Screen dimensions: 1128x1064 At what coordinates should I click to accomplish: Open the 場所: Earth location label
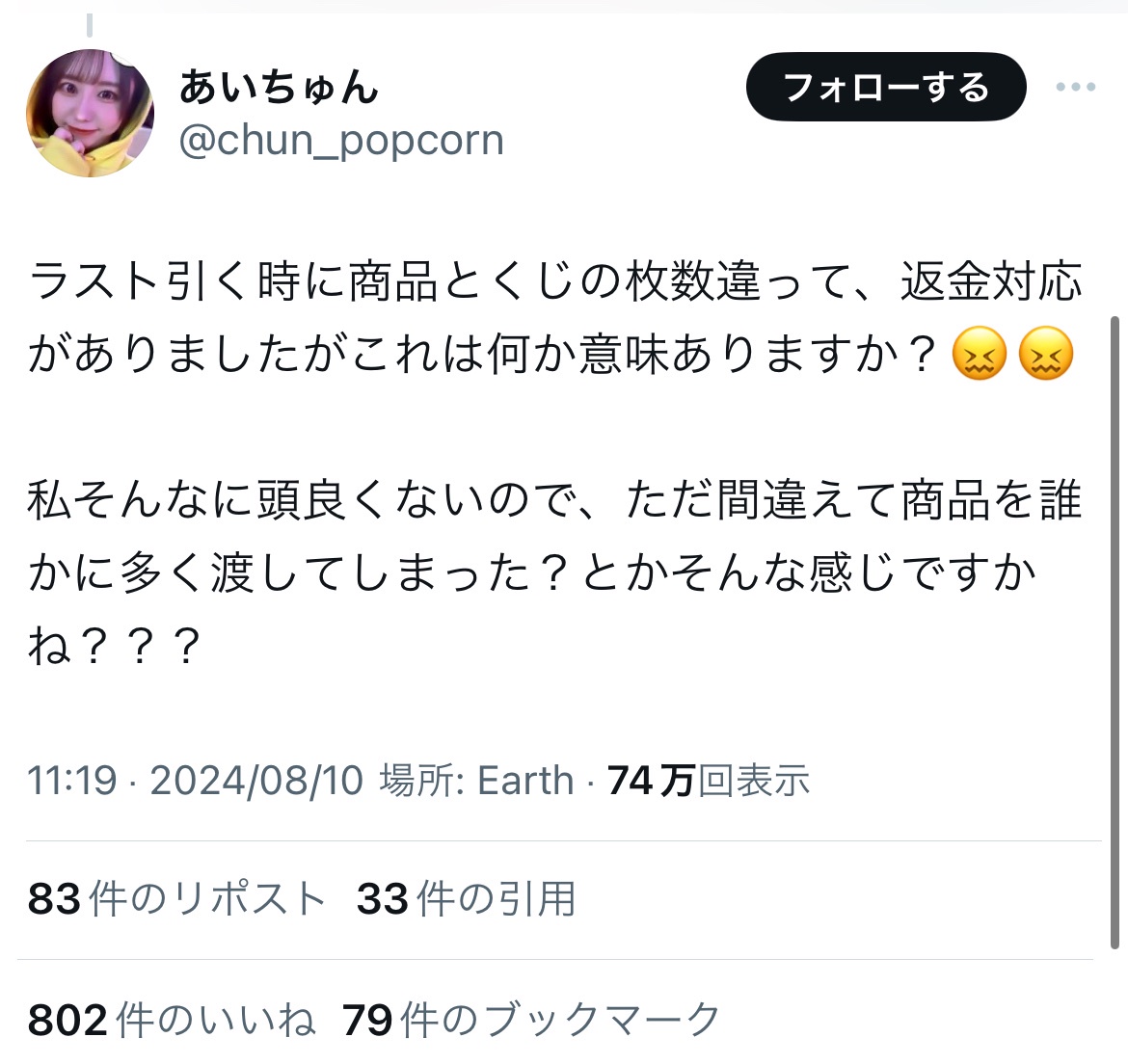[x=476, y=781]
